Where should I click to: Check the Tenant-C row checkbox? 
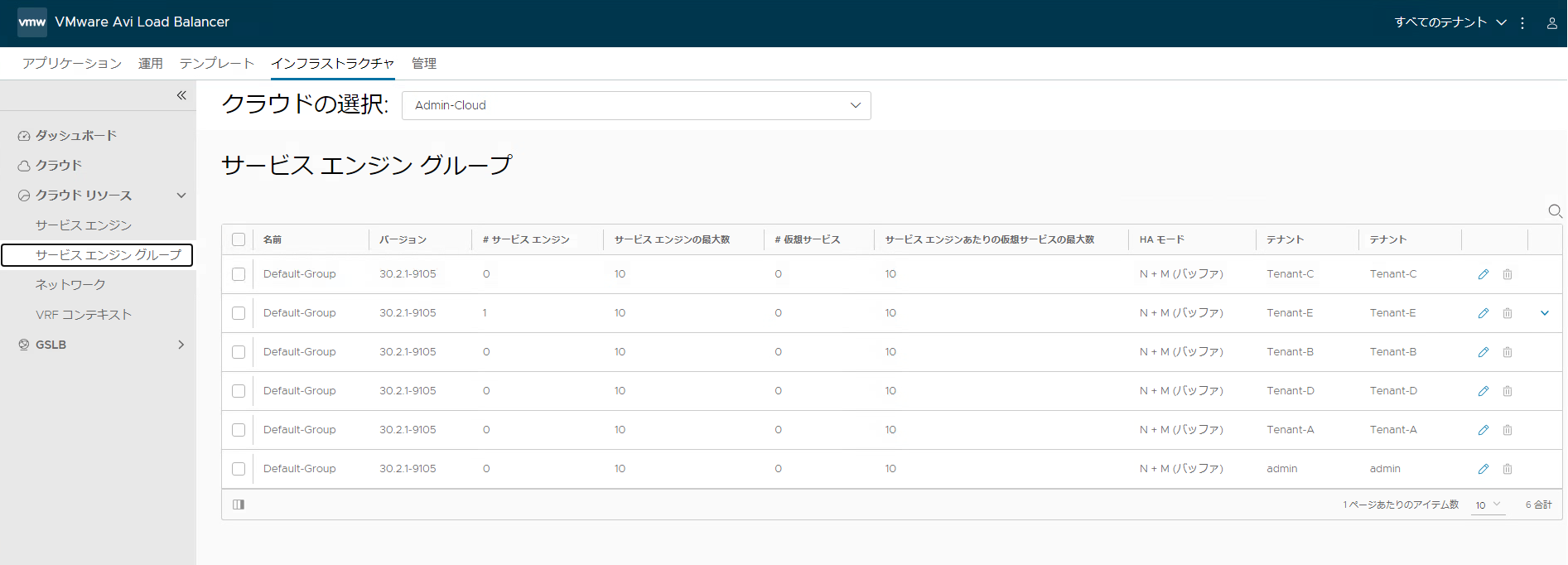pos(239,274)
